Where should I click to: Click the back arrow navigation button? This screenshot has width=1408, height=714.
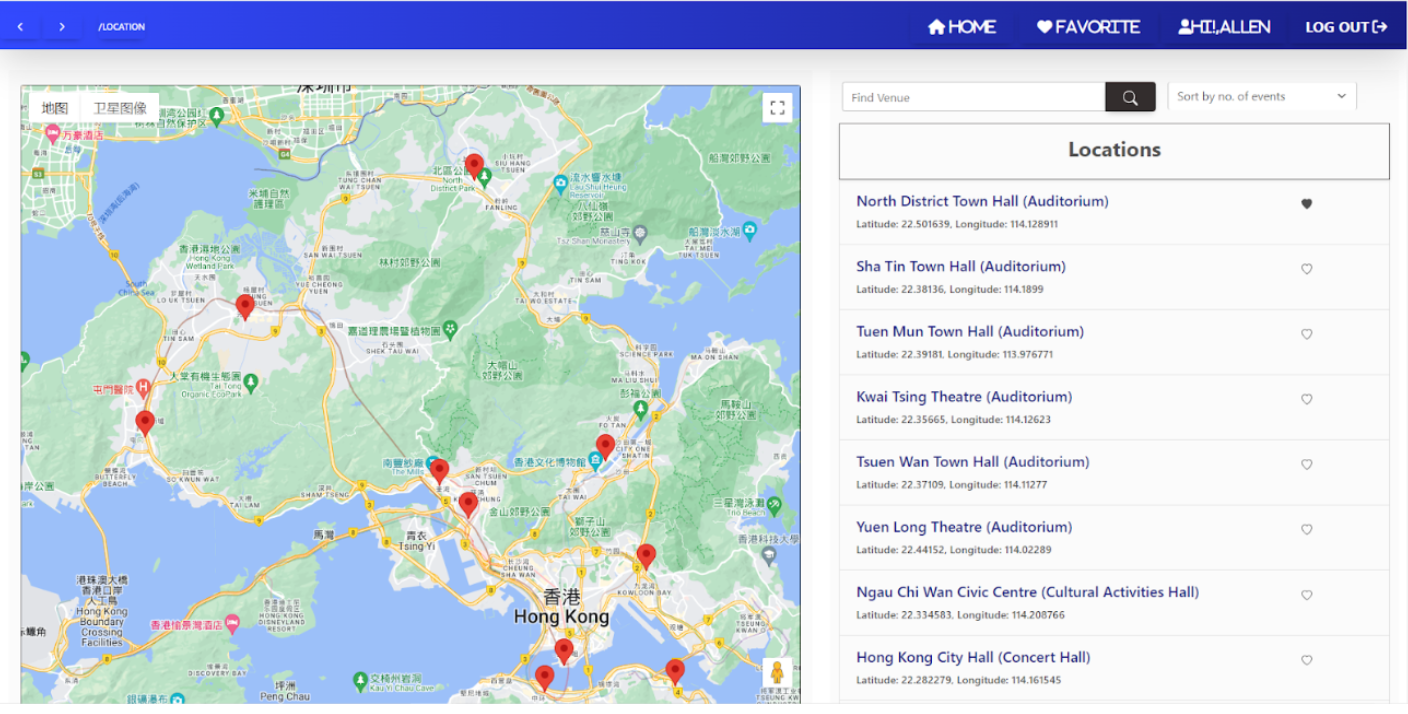click(x=20, y=27)
